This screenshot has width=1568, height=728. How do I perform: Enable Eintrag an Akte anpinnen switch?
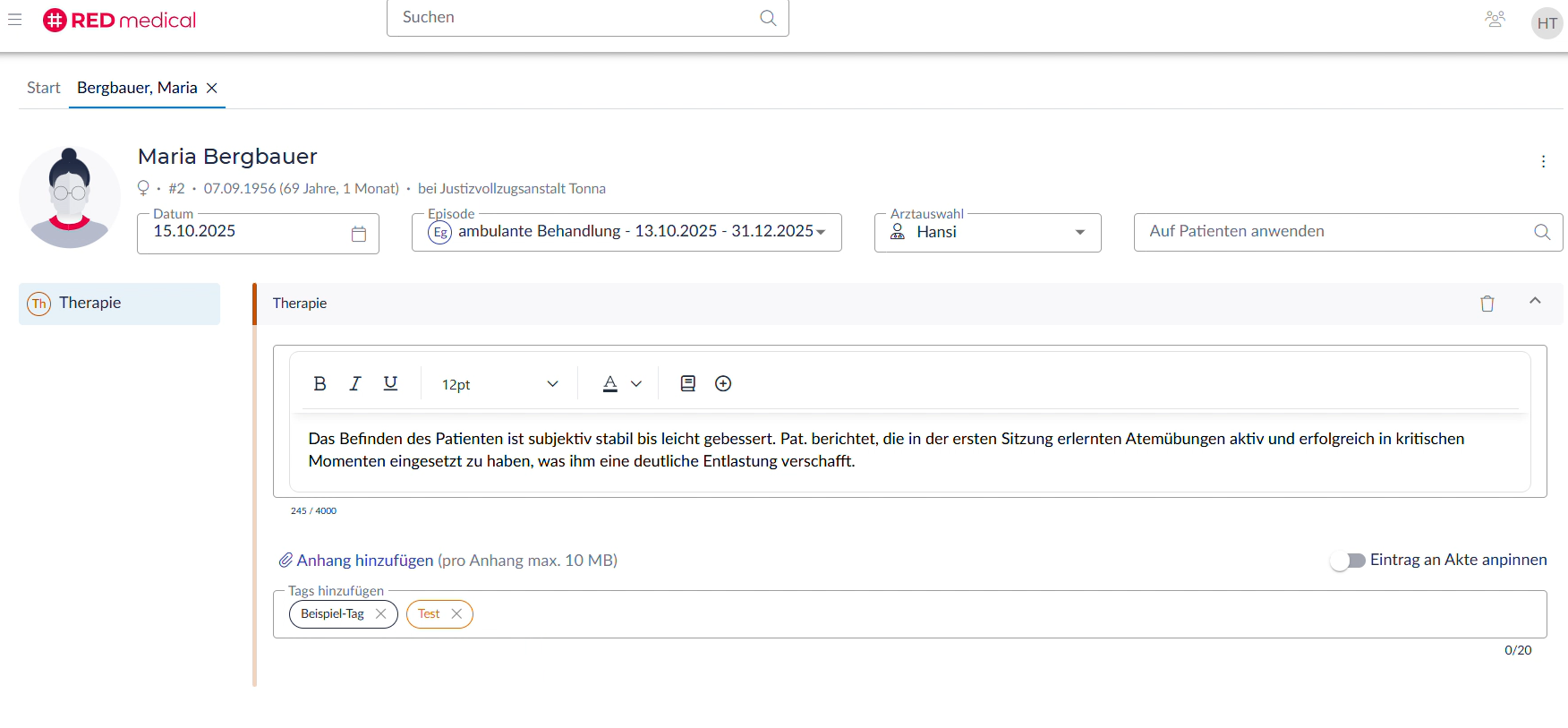pos(1347,561)
